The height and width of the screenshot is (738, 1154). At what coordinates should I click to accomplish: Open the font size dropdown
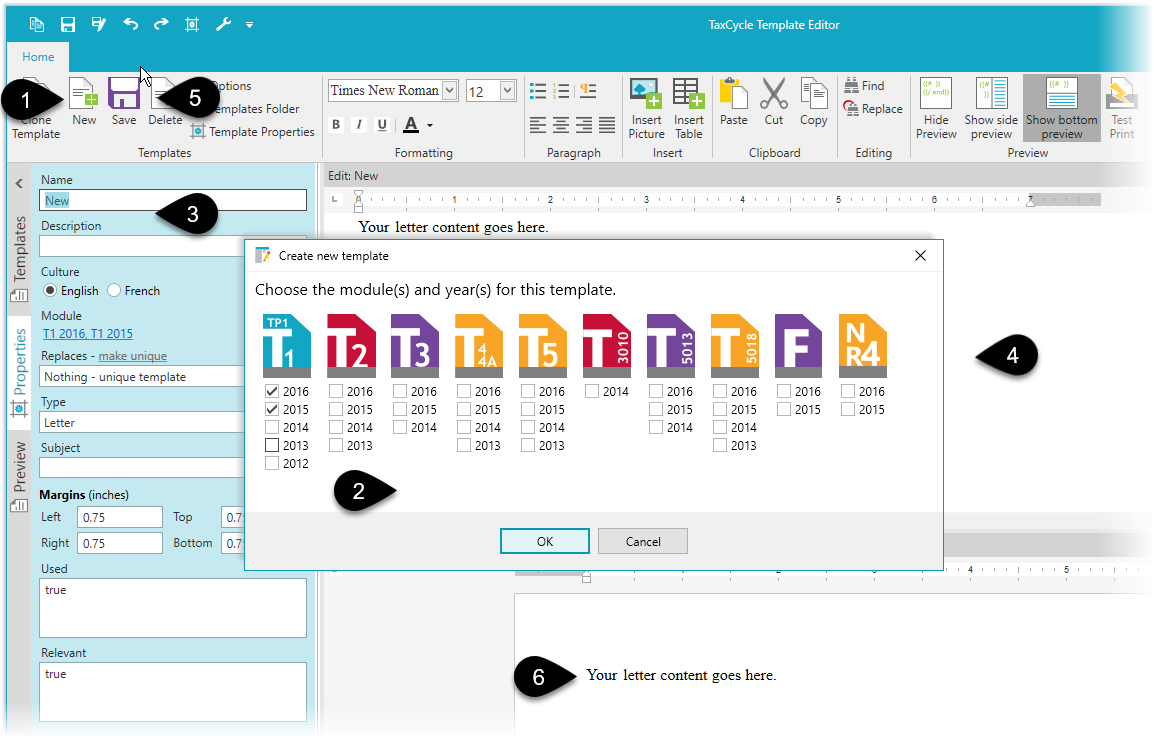tap(507, 91)
